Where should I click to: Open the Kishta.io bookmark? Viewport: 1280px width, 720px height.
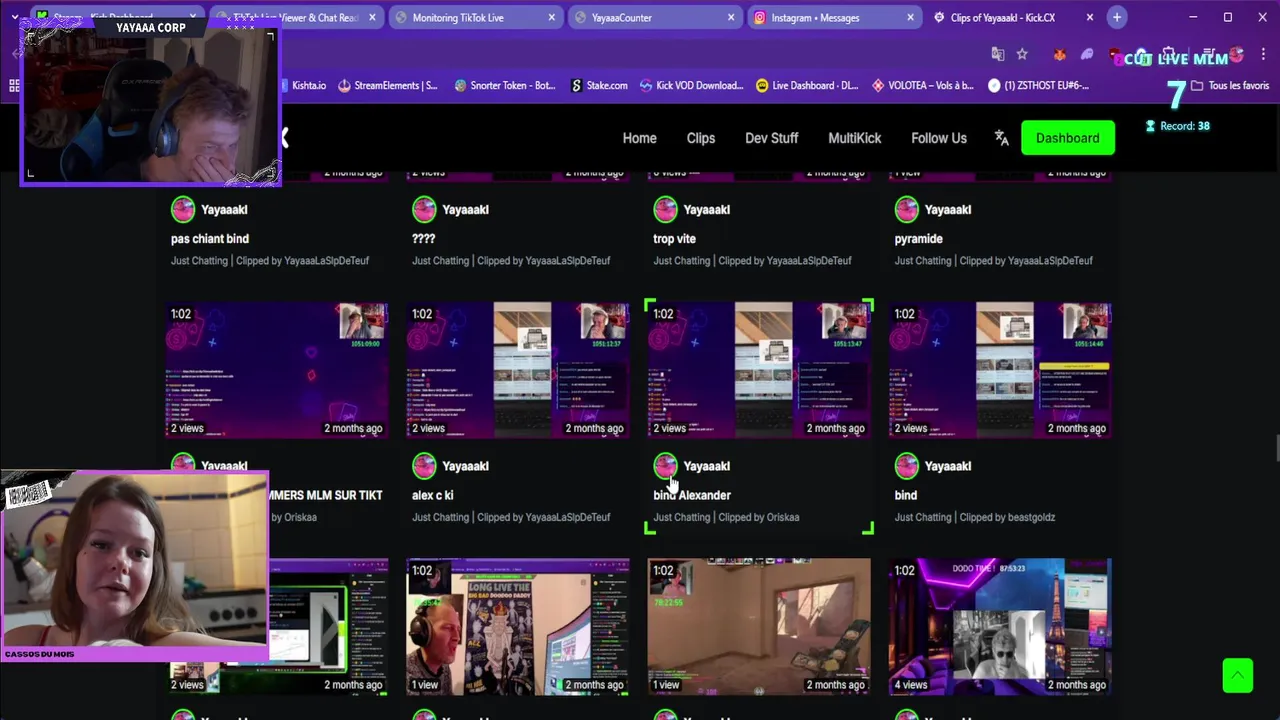[x=309, y=86]
